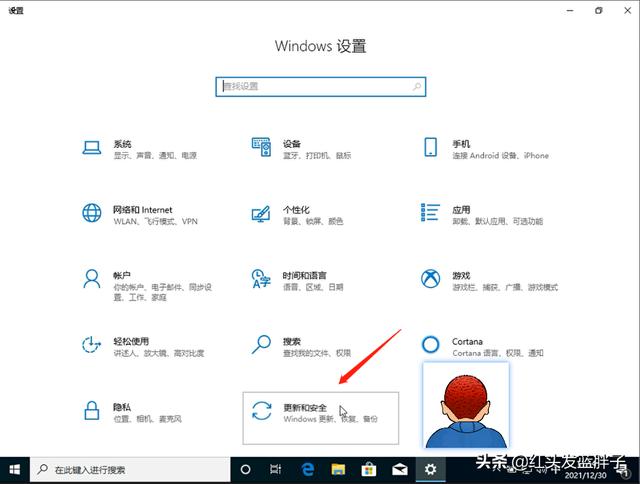The height and width of the screenshot is (484, 640).
Task: Click the 隐私 title text
Action: click(122, 407)
